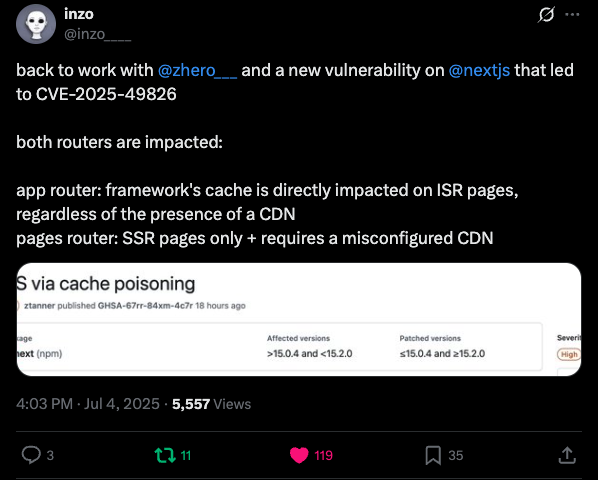The height and width of the screenshot is (480, 598).
Task: Click the Grok slashed-circle icon
Action: coord(546,15)
